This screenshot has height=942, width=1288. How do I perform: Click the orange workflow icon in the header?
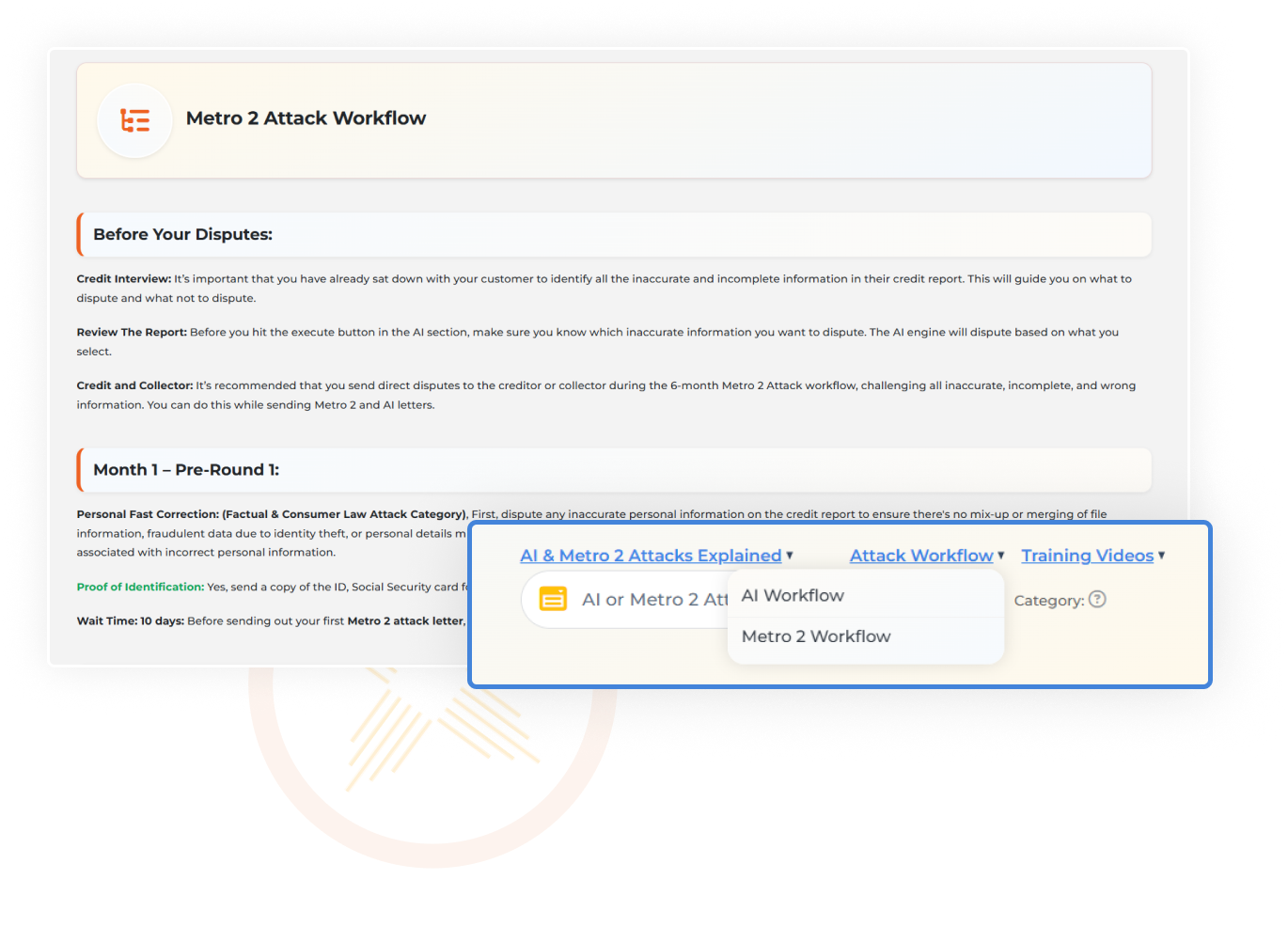point(134,120)
